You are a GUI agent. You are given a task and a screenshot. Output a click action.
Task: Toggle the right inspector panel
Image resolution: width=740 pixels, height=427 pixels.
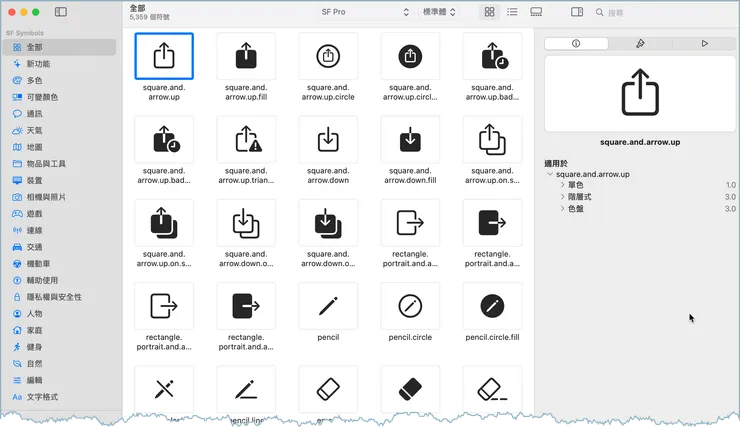tap(577, 12)
